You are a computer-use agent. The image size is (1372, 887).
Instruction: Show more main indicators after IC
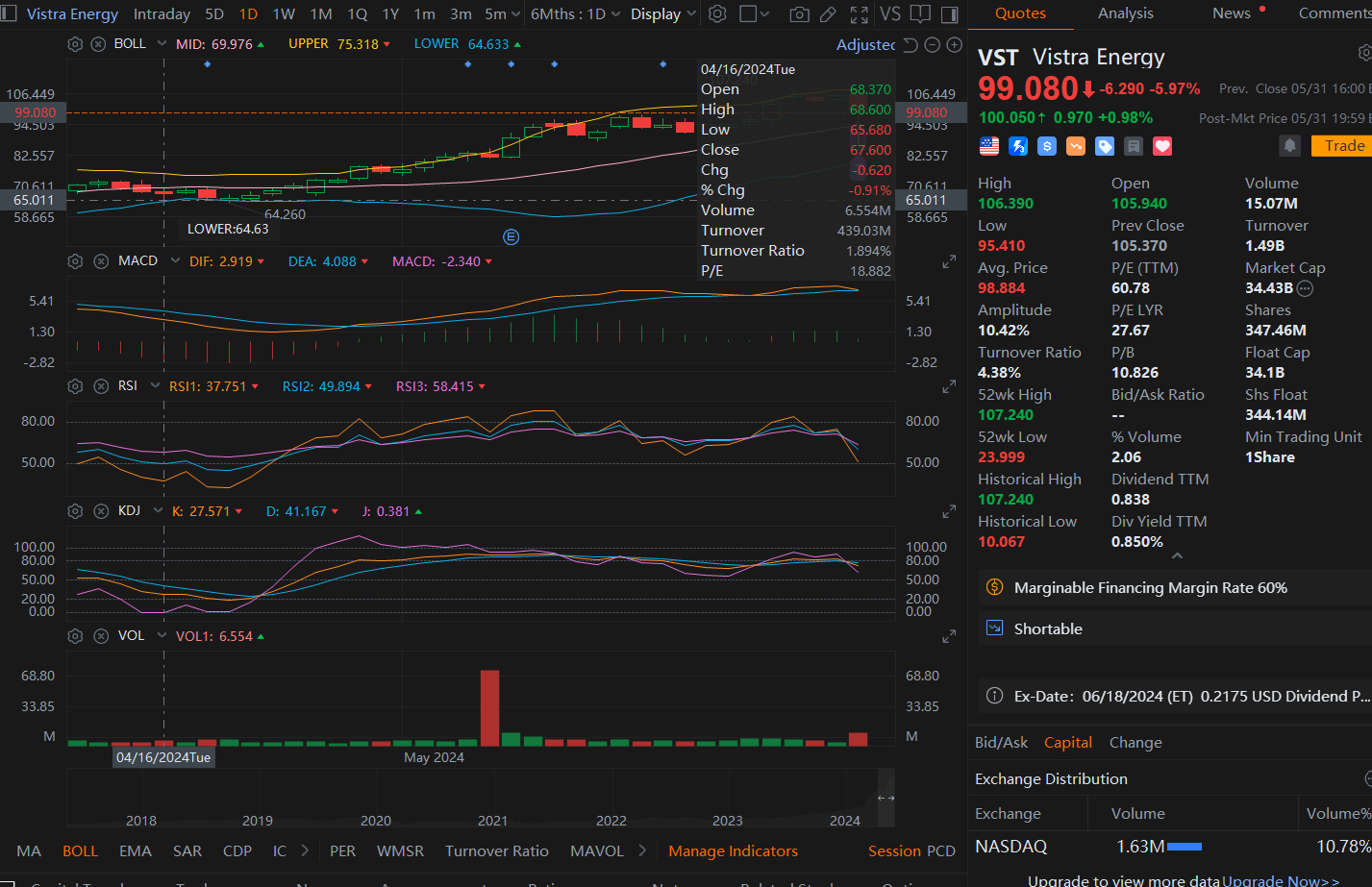tap(305, 850)
